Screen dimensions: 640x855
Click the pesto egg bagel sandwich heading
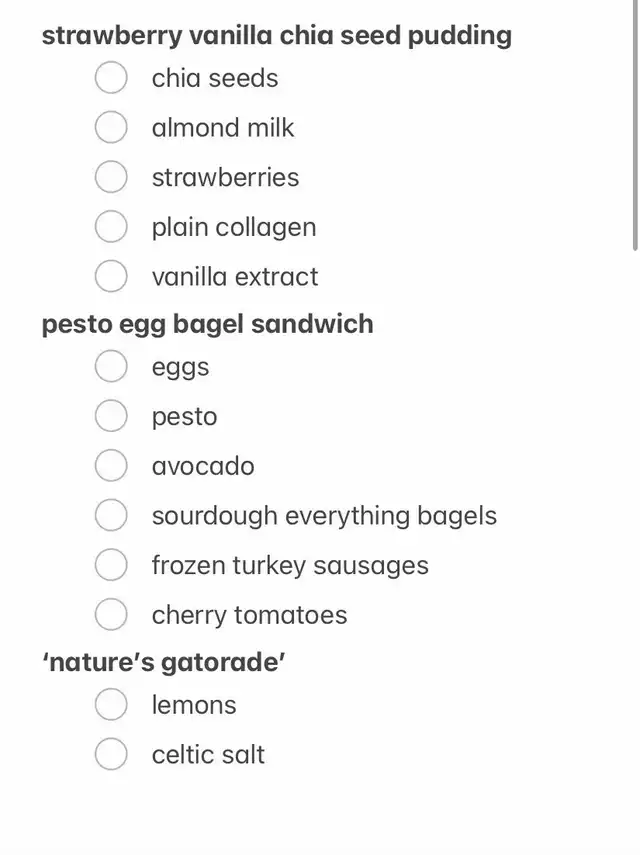point(208,324)
